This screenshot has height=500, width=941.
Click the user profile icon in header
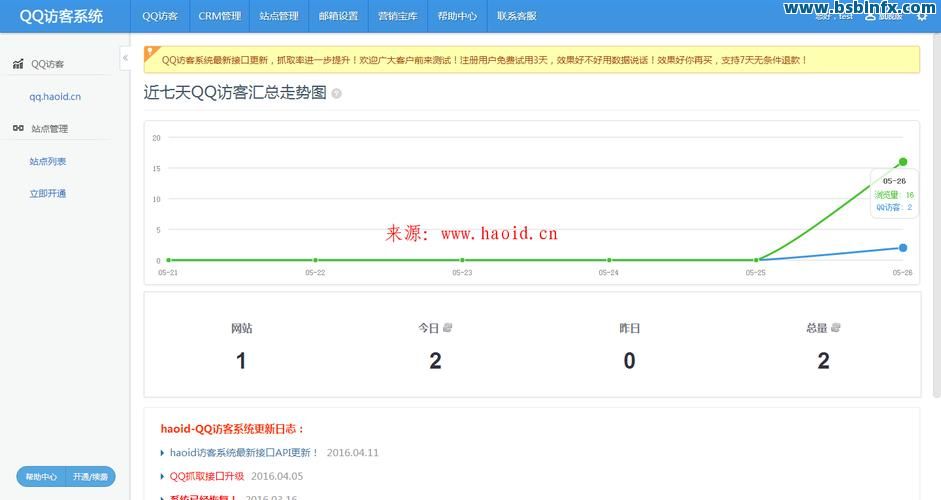pyautogui.click(x=870, y=17)
